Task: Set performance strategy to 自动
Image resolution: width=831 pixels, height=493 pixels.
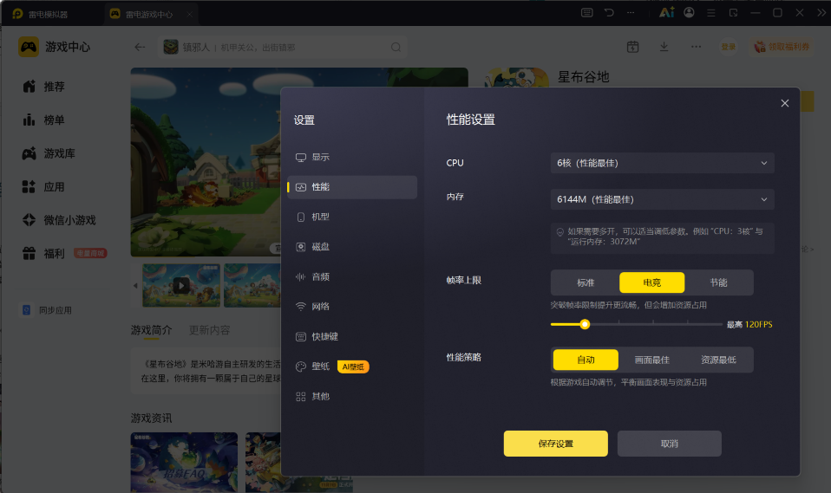Action: pos(586,360)
